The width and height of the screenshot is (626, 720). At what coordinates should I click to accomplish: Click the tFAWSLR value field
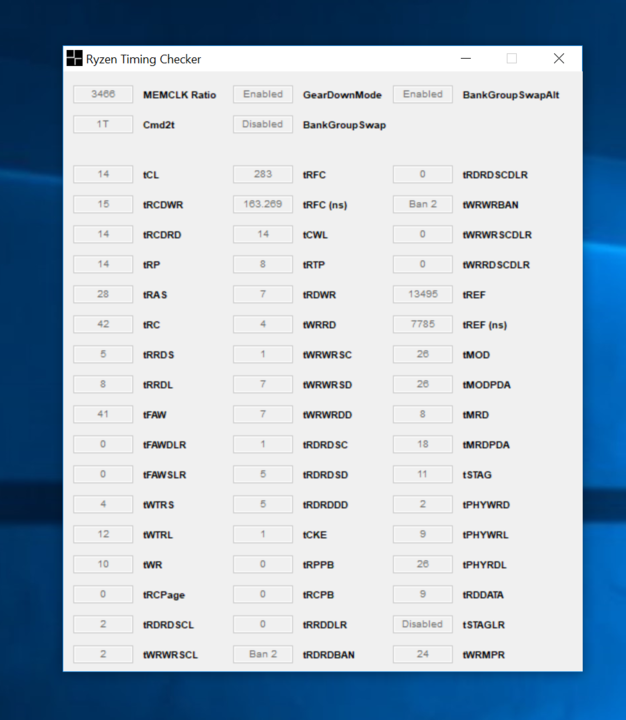(103, 474)
